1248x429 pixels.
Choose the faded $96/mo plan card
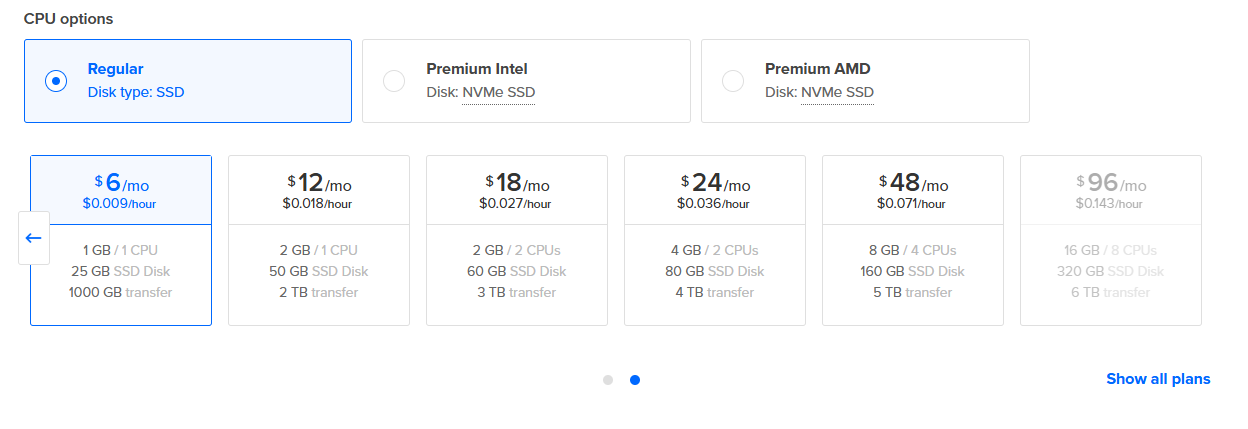pos(1111,240)
